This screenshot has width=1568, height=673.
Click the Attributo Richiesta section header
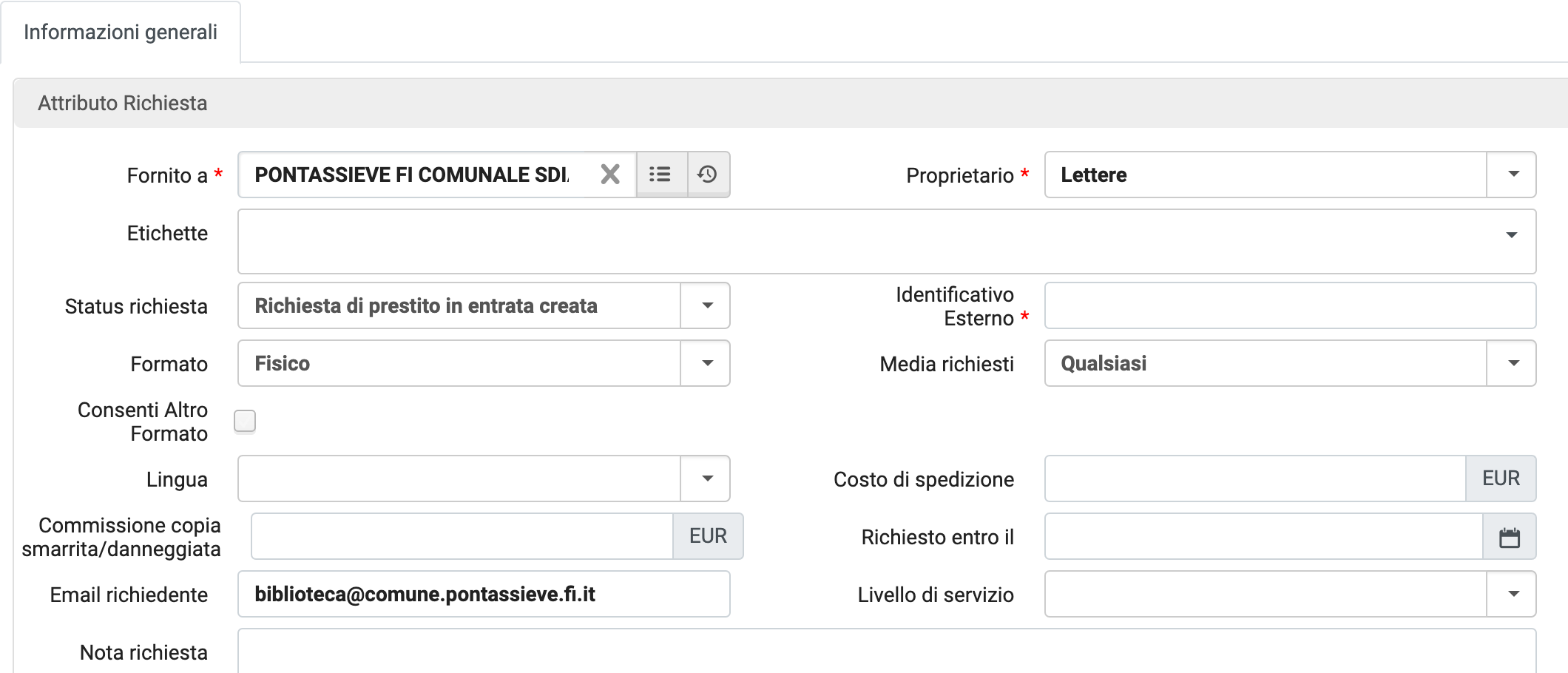(x=790, y=103)
